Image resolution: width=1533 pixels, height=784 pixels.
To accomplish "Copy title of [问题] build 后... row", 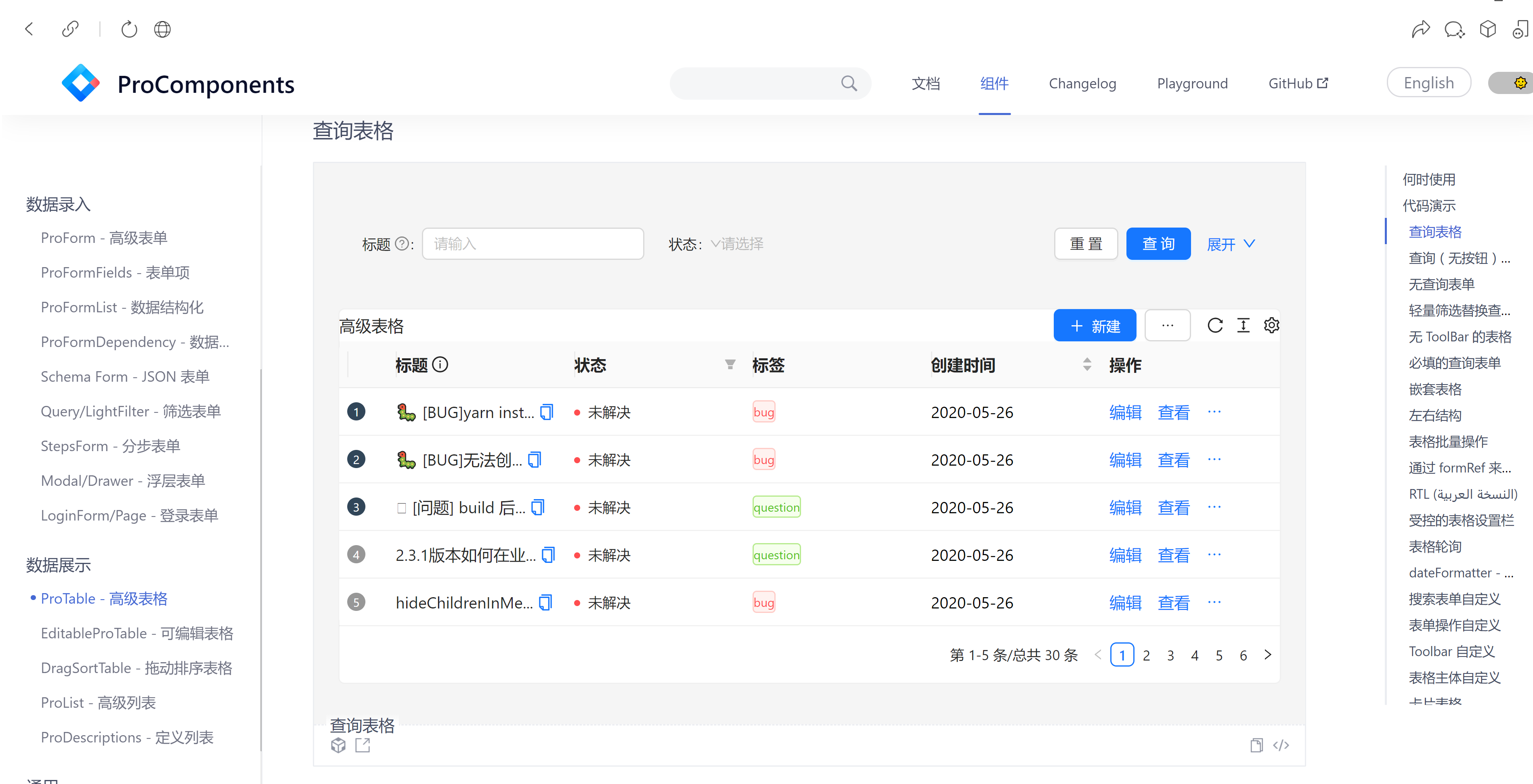I will click(538, 507).
